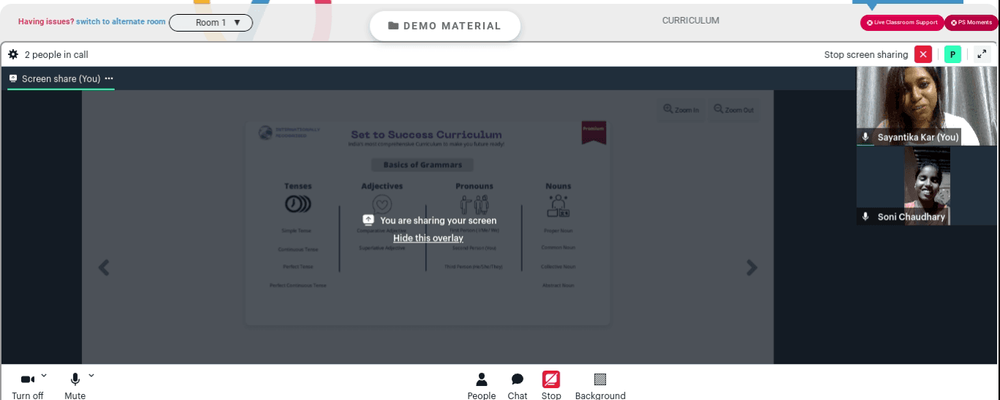The height and width of the screenshot is (400, 1000).
Task: Open the Chat panel
Action: (x=517, y=386)
